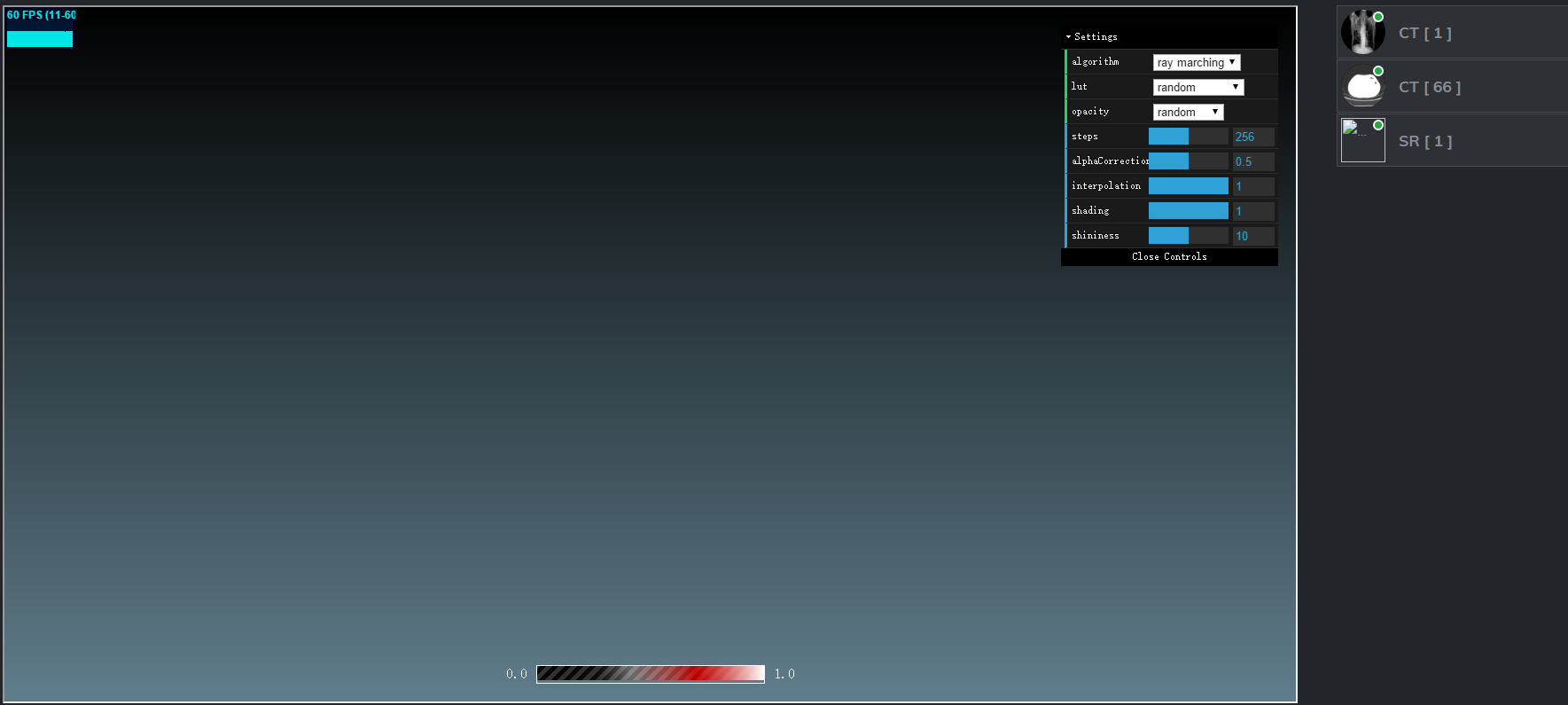Screen dimensions: 1568x705
Task: Adjust the shininess slider
Action: point(1189,236)
